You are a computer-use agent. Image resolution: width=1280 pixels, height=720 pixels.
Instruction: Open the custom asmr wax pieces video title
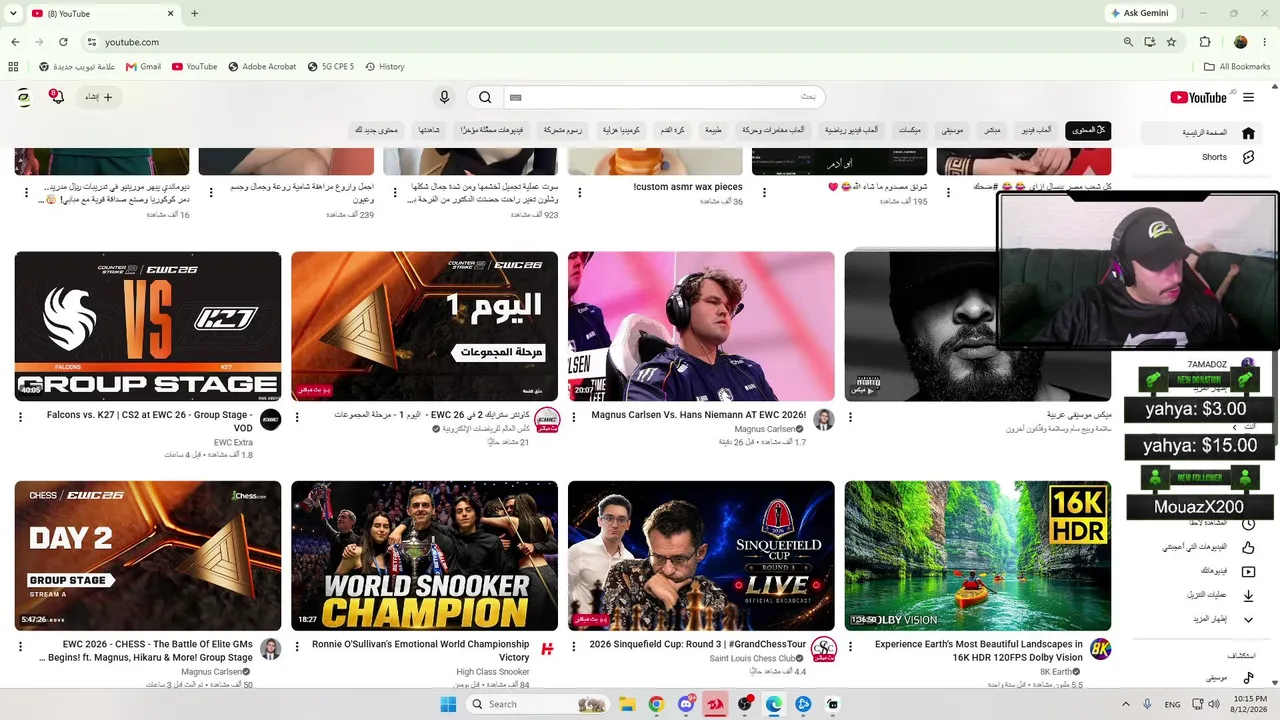click(688, 187)
